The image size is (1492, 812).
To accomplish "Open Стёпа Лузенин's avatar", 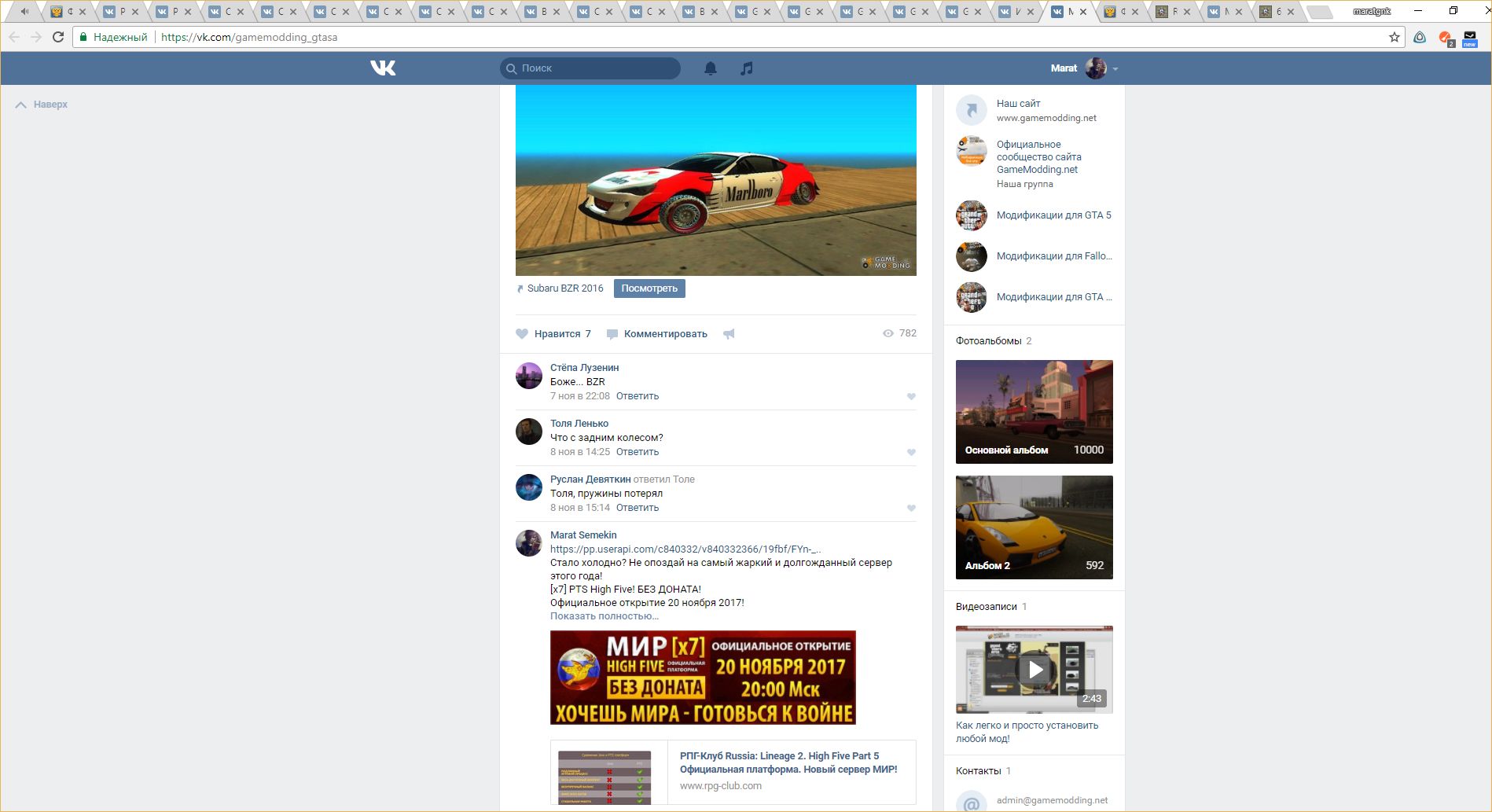I will pyautogui.click(x=529, y=376).
